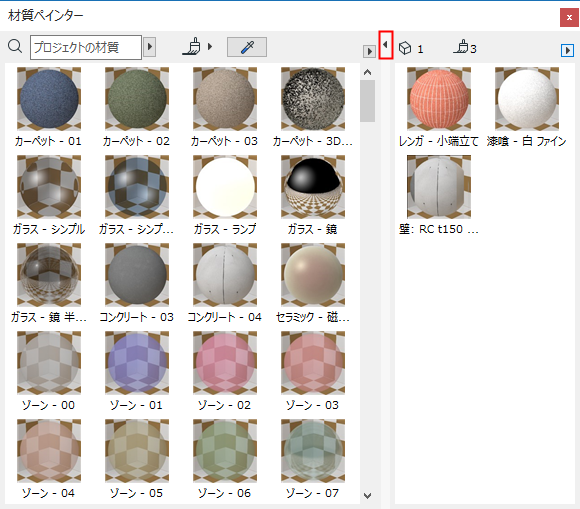Image resolution: width=580 pixels, height=509 pixels.
Task: Click the 3D cube element count icon
Action: pyautogui.click(x=405, y=48)
